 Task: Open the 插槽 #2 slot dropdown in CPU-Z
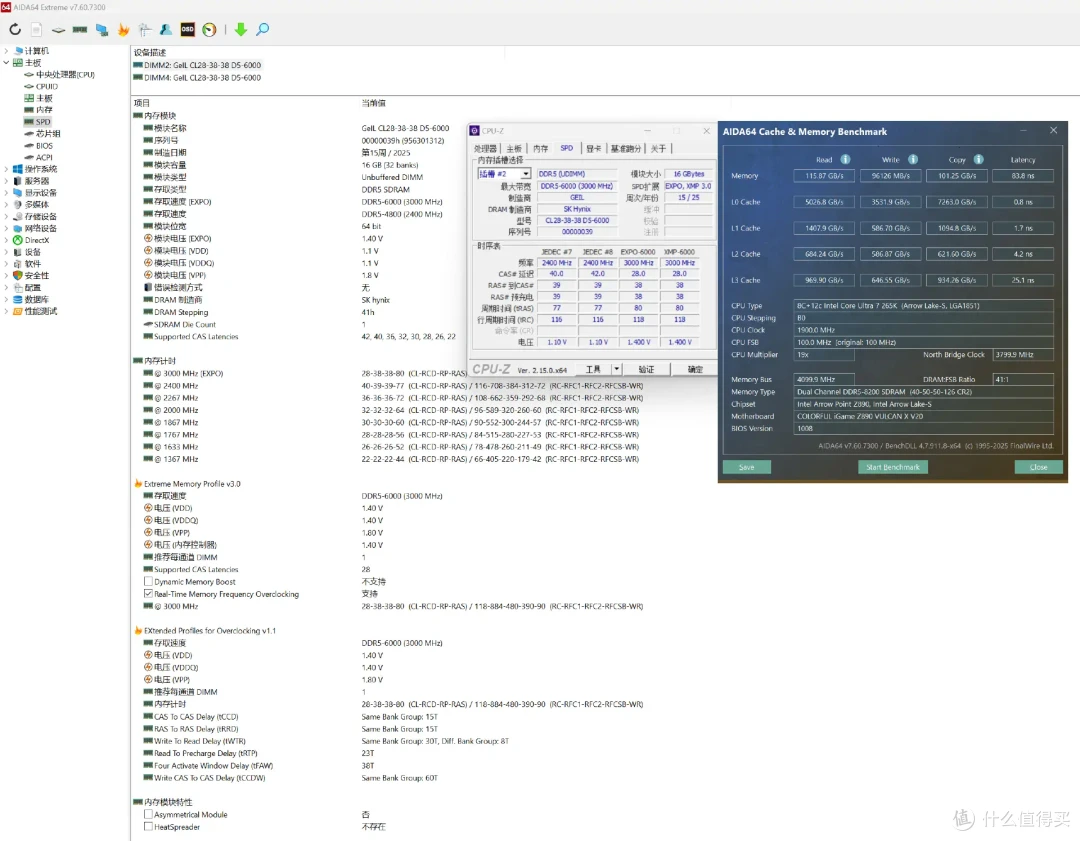pos(526,174)
